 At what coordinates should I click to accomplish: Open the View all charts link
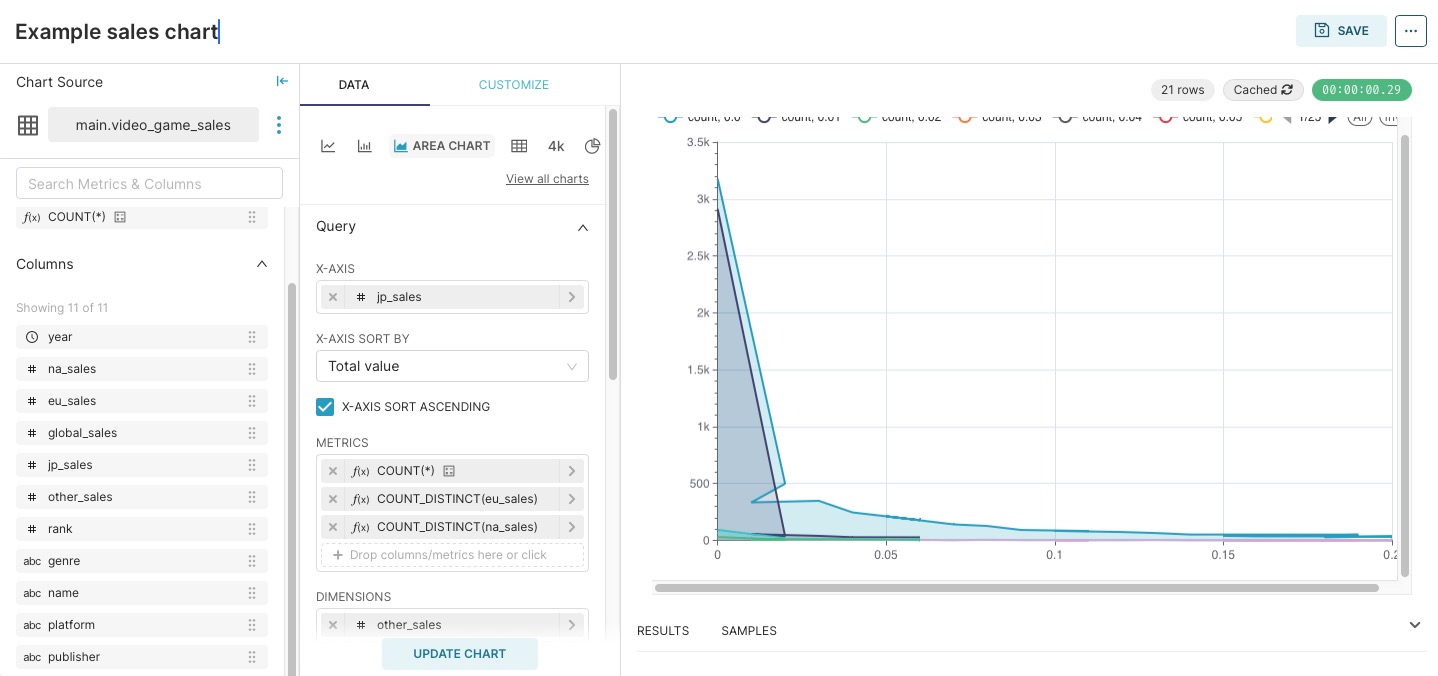547,179
